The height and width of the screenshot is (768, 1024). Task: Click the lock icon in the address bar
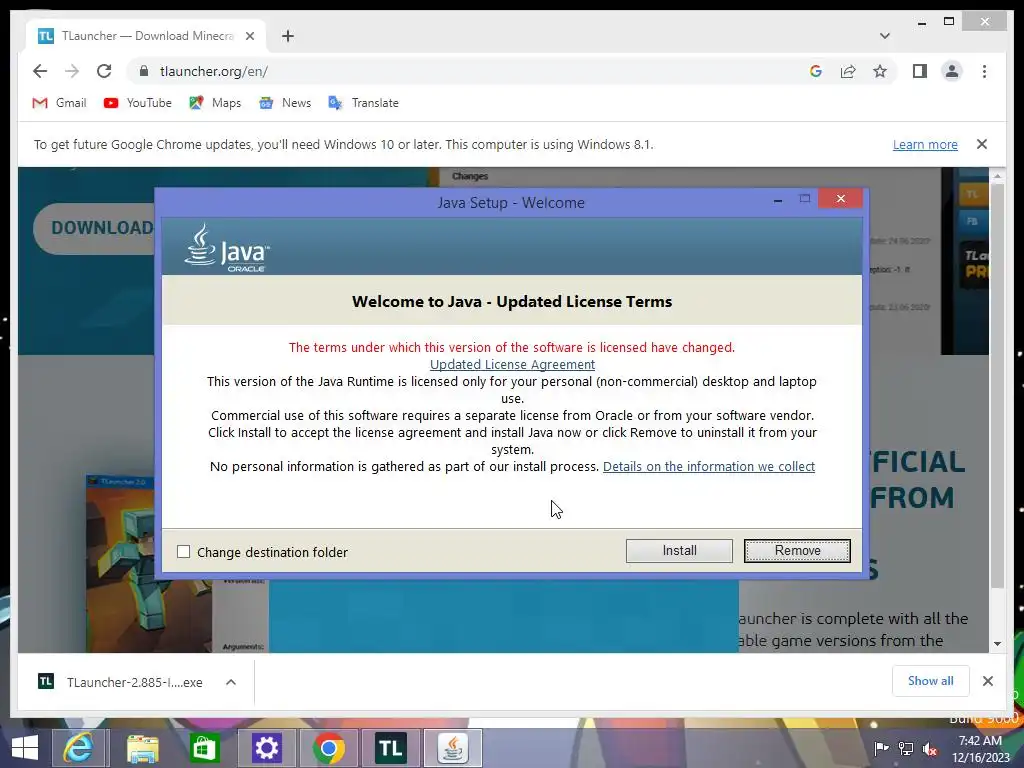144,71
